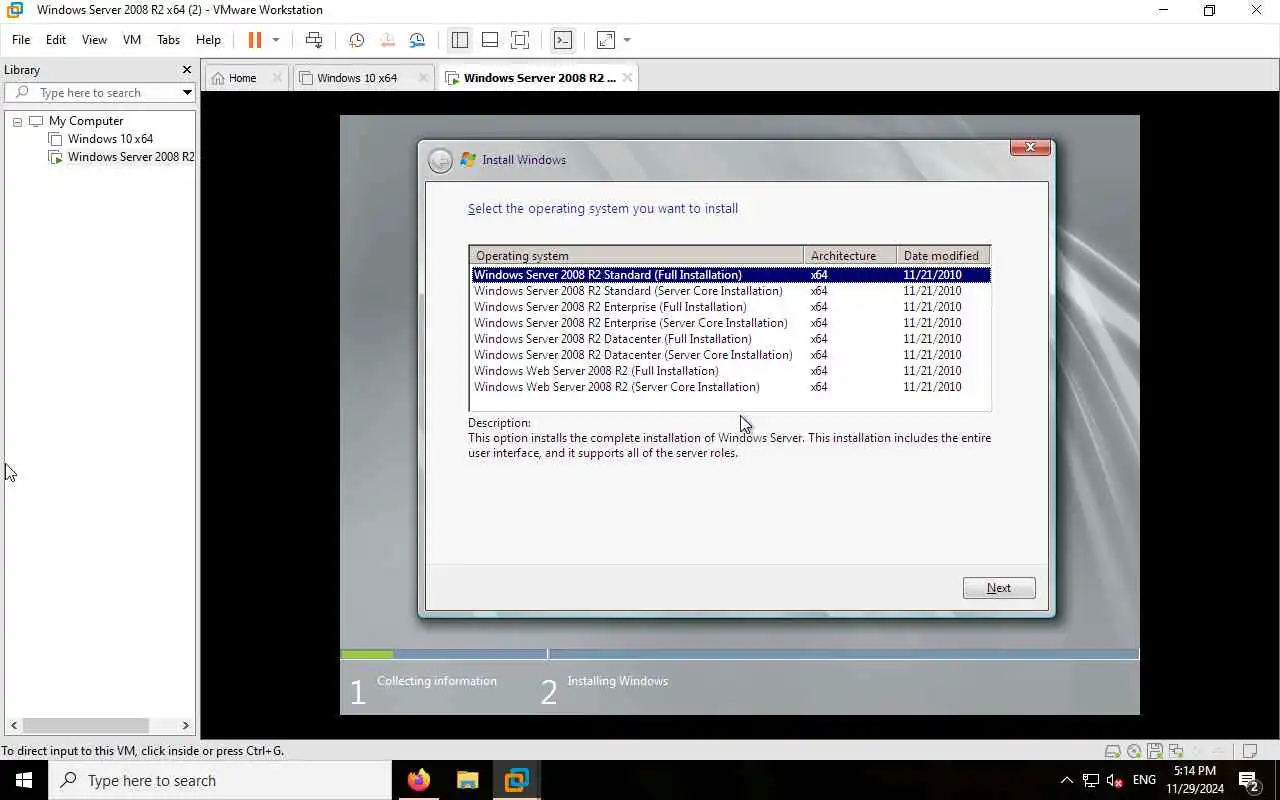
Task: Select Windows 10 x64 in the library tree
Action: 110,139
